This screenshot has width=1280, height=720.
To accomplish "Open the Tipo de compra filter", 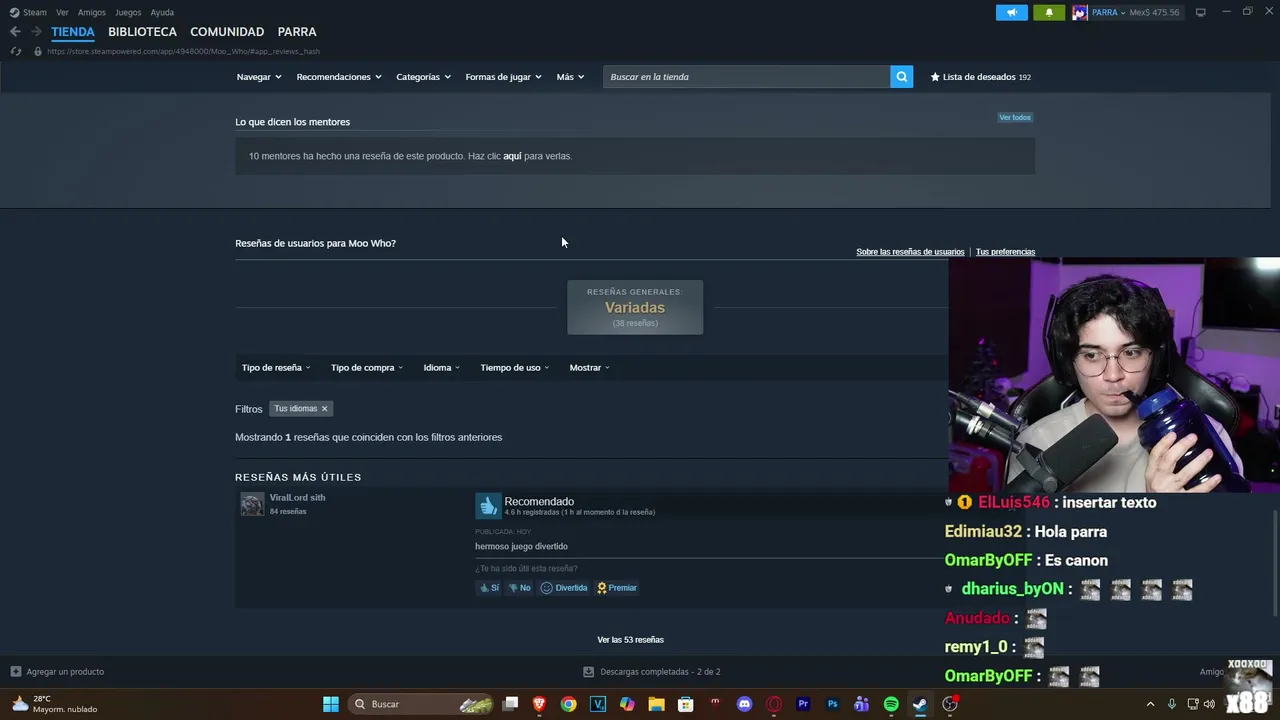I will (x=367, y=368).
